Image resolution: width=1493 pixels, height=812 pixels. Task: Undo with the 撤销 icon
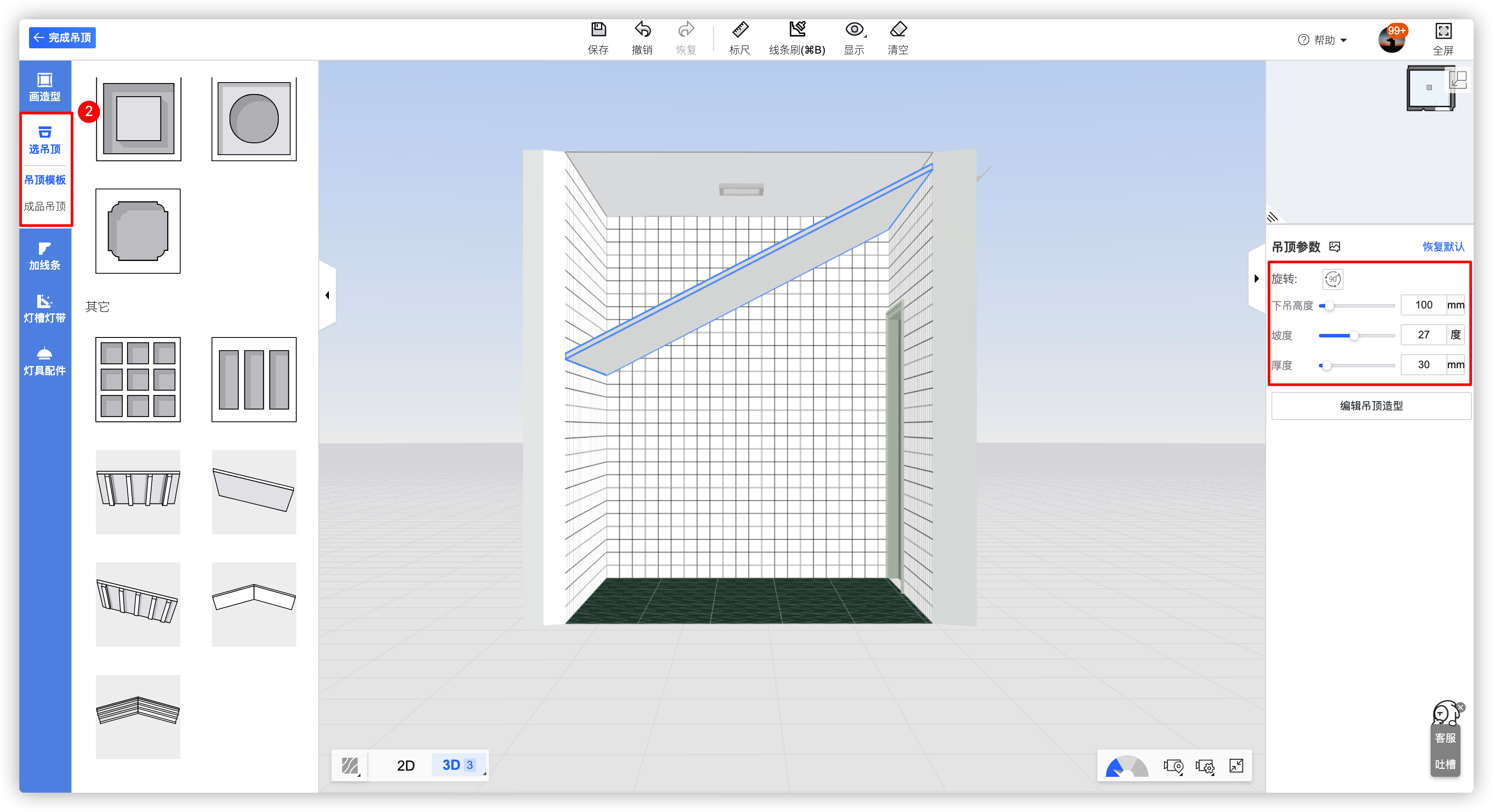point(642,38)
